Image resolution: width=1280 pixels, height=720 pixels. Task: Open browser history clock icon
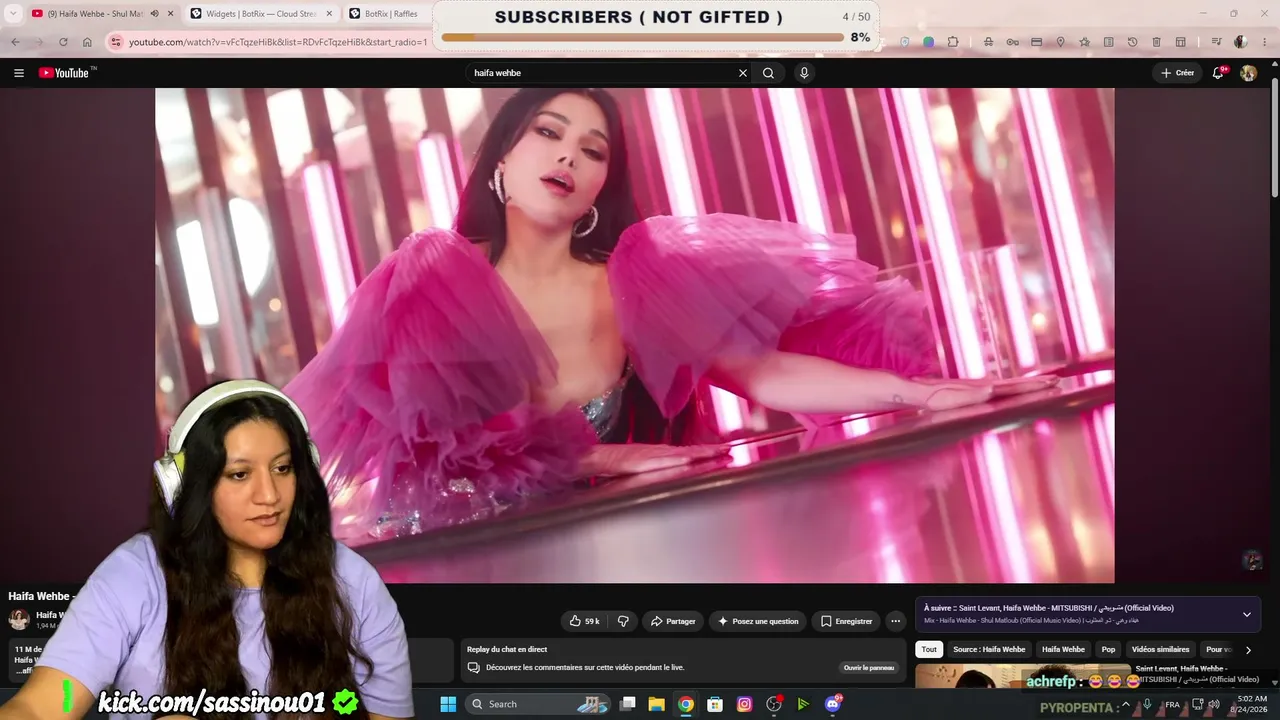coord(1132,42)
